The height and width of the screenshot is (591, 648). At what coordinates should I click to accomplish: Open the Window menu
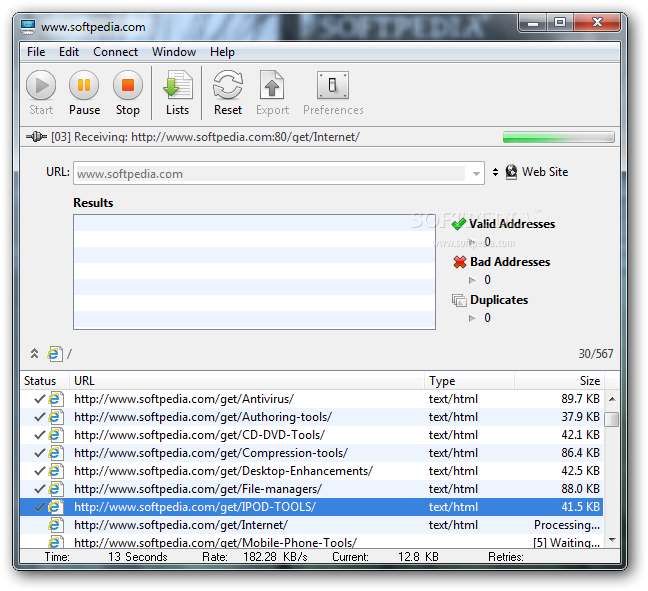pos(174,52)
